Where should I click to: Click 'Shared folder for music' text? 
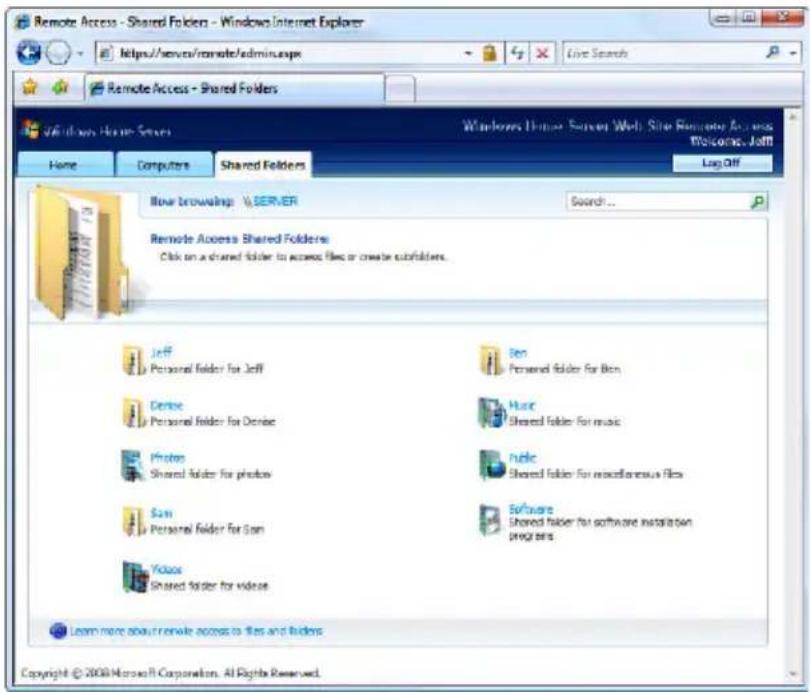[x=565, y=421]
